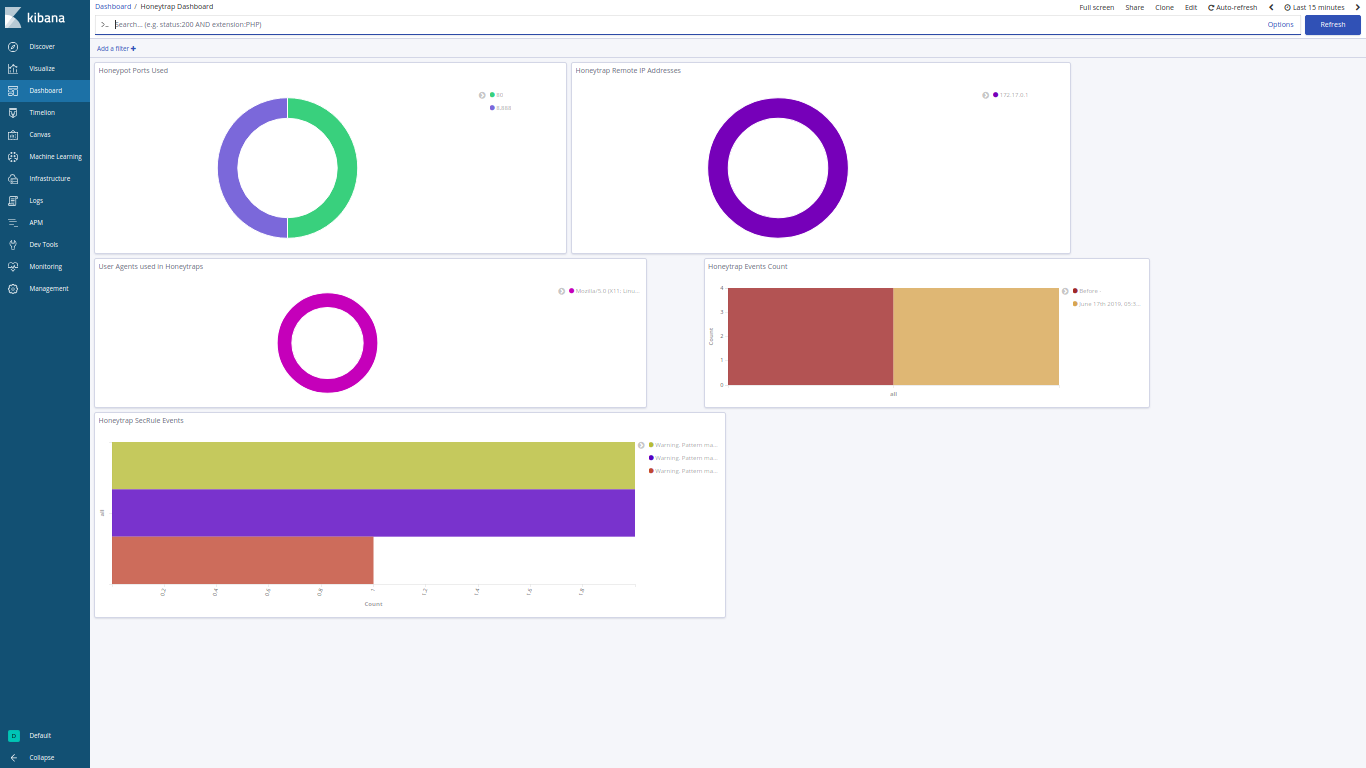Screen dimensions: 1366x768
Task: Click the tan bar in Events Count
Action: click(975, 336)
